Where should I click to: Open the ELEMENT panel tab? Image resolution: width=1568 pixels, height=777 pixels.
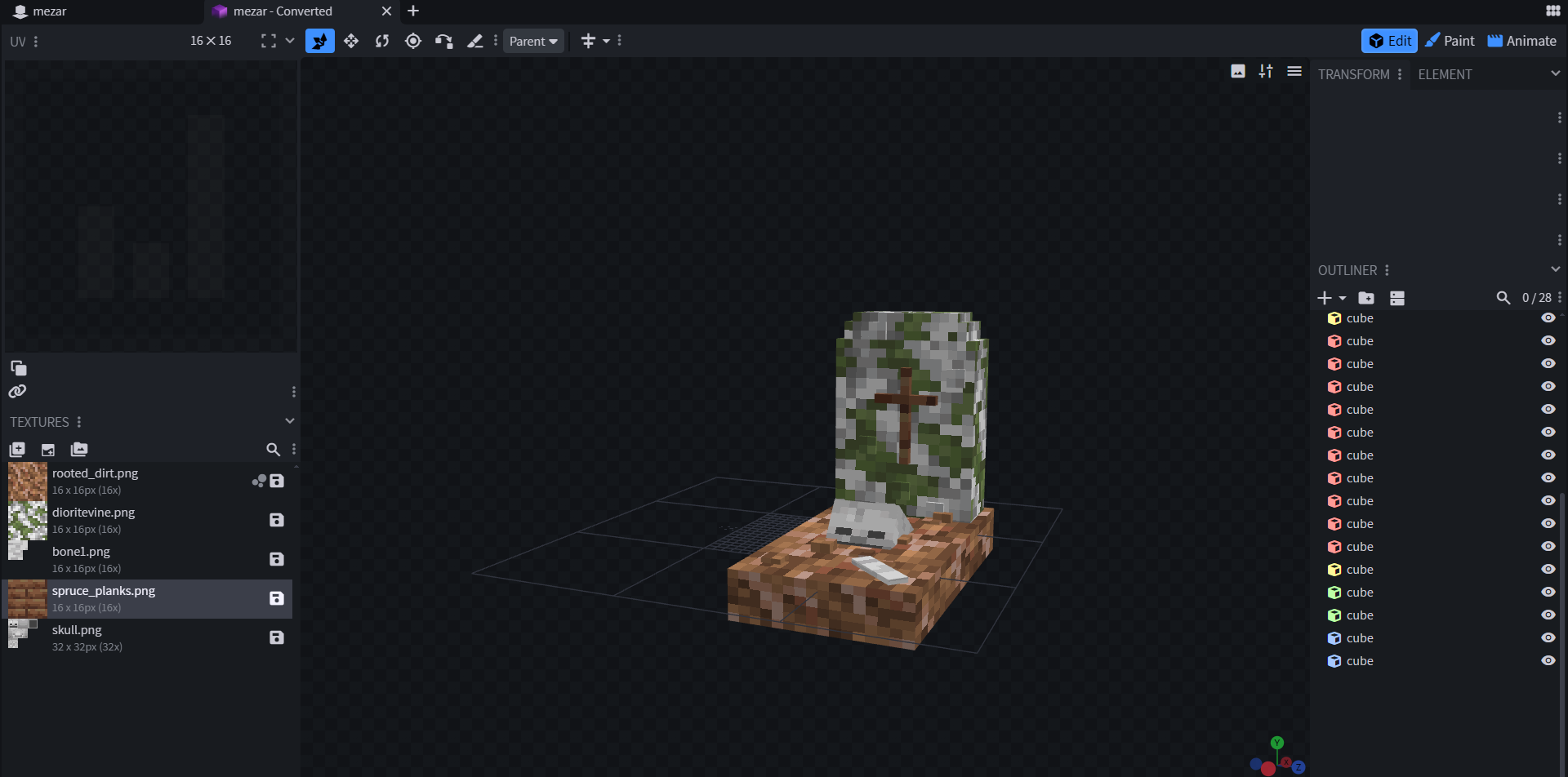1445,74
